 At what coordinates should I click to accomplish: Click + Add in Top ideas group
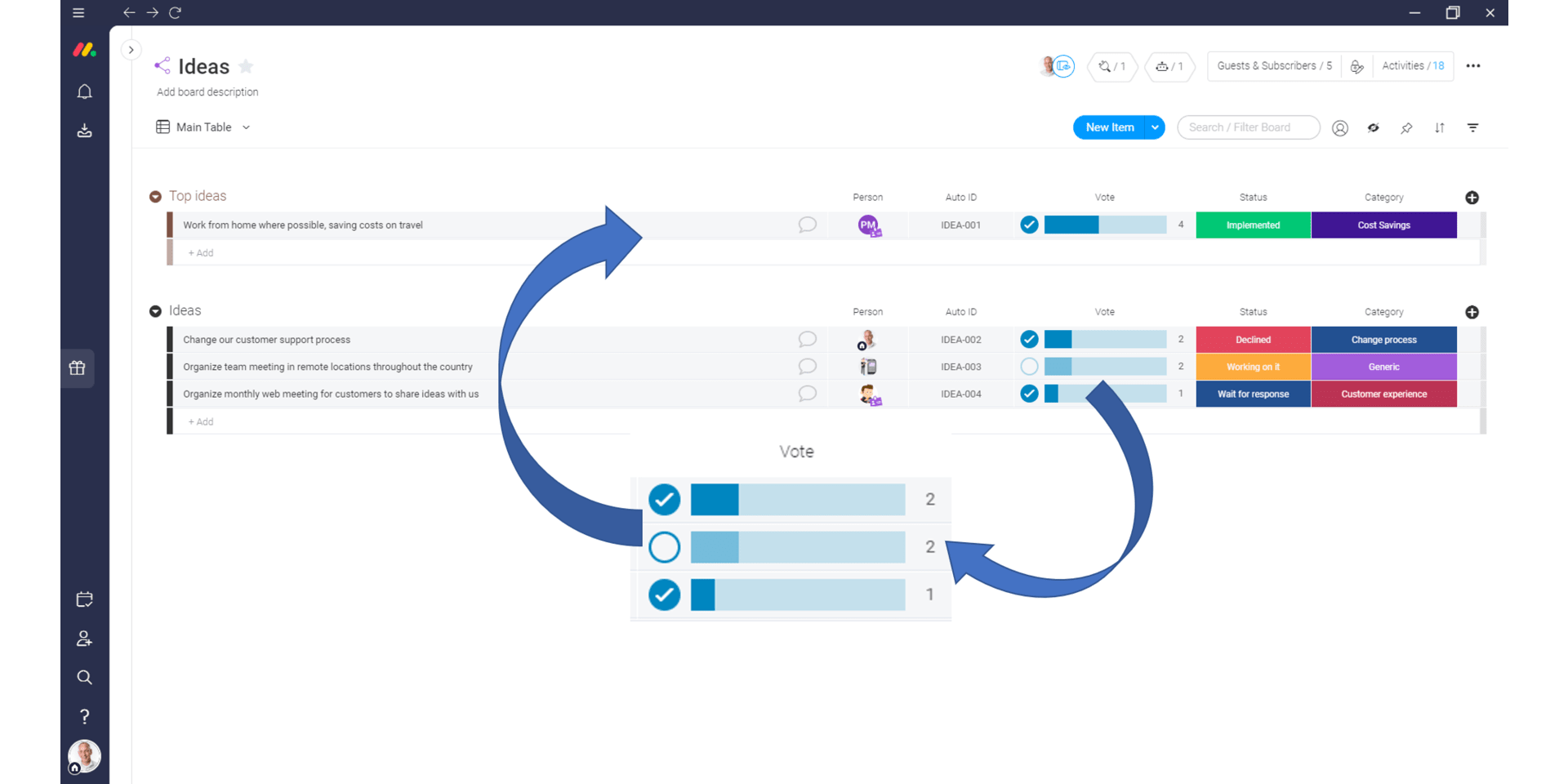(201, 253)
